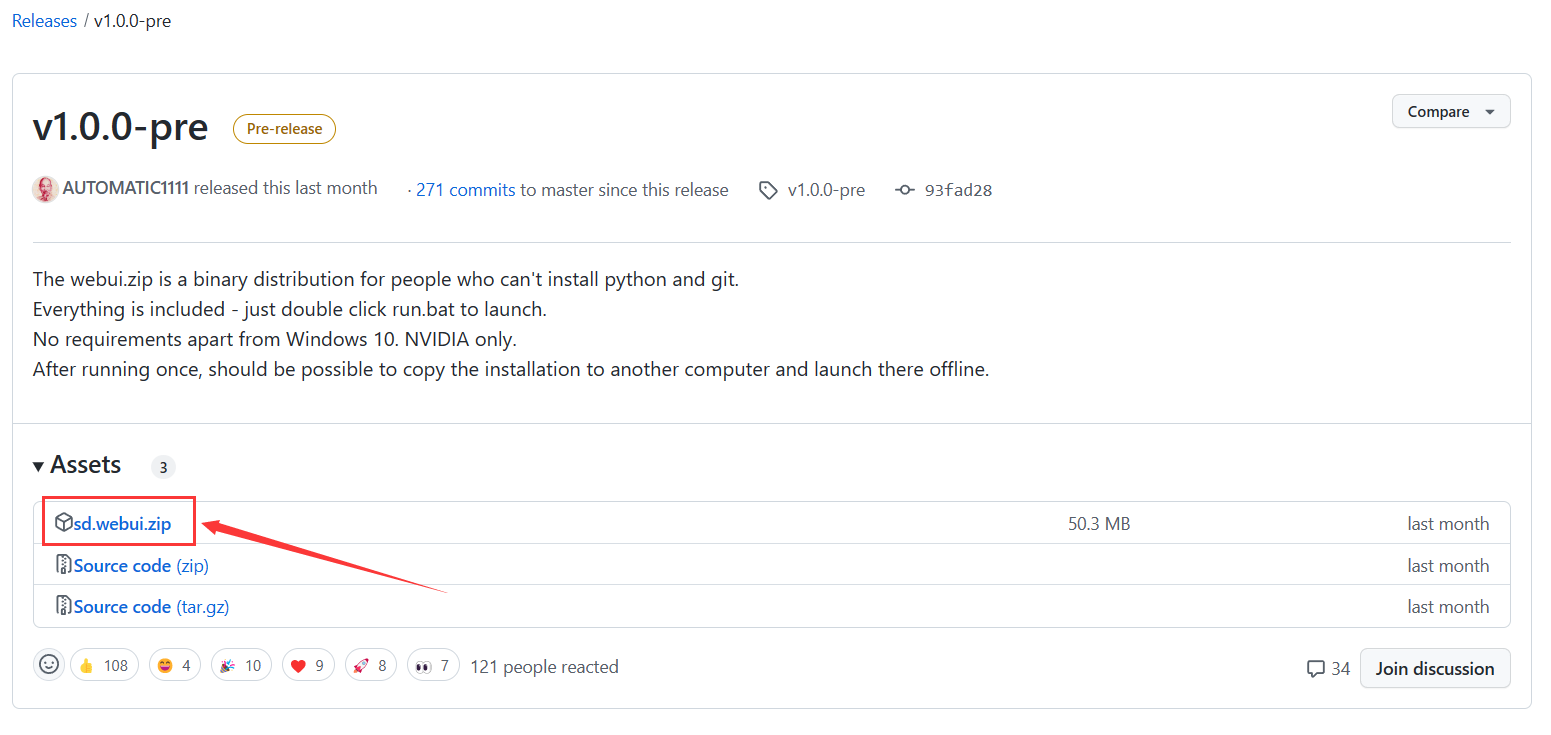
Task: Click the '121 people reacted' text
Action: tap(545, 666)
